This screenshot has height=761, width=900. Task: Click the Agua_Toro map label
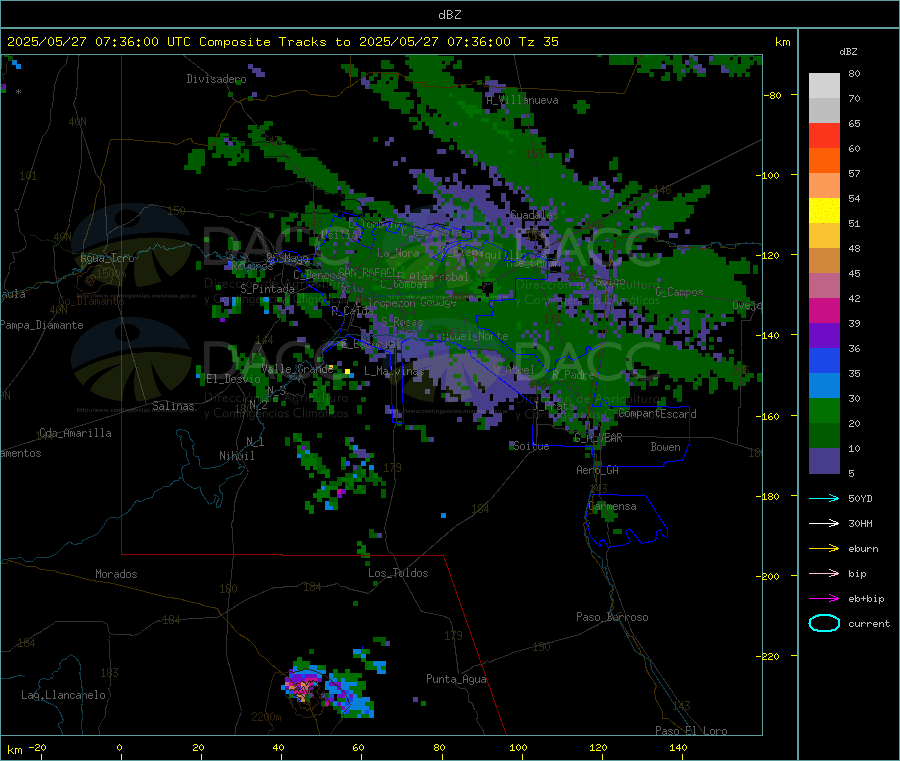(107, 258)
